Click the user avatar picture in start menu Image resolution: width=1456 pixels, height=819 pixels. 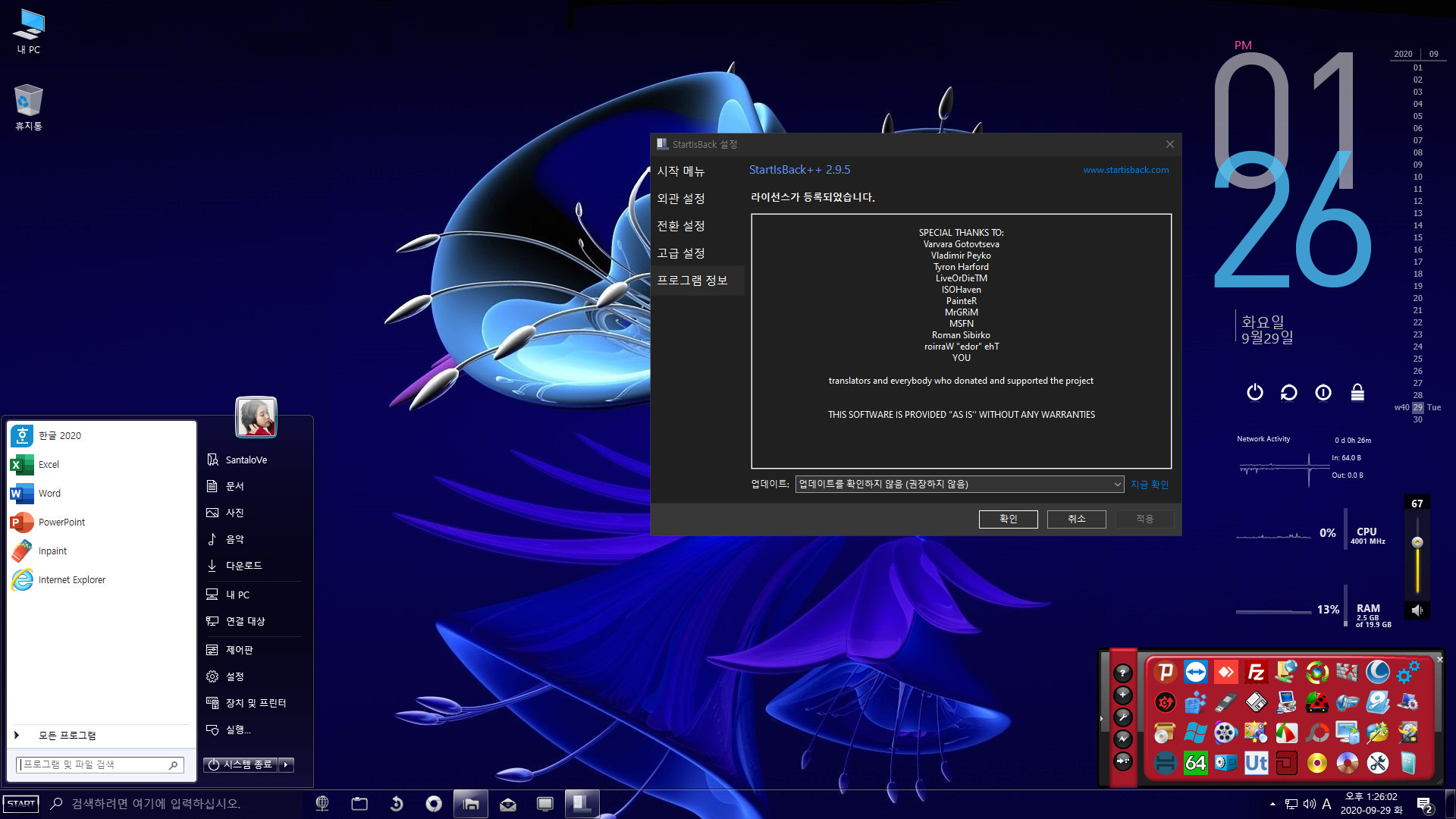click(256, 416)
